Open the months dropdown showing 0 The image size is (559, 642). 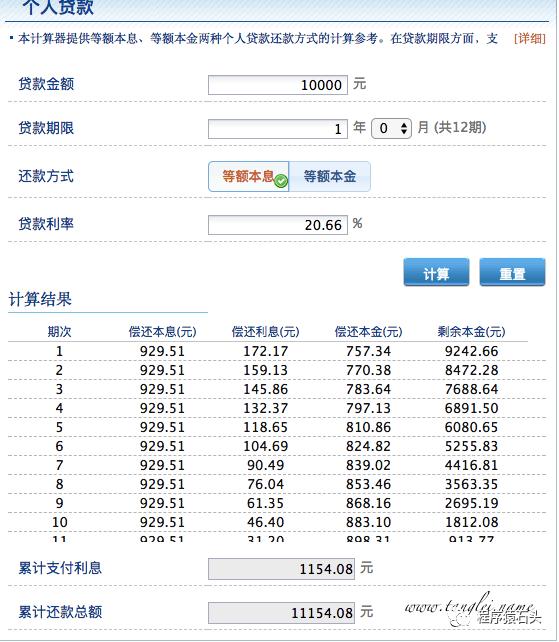(391, 128)
